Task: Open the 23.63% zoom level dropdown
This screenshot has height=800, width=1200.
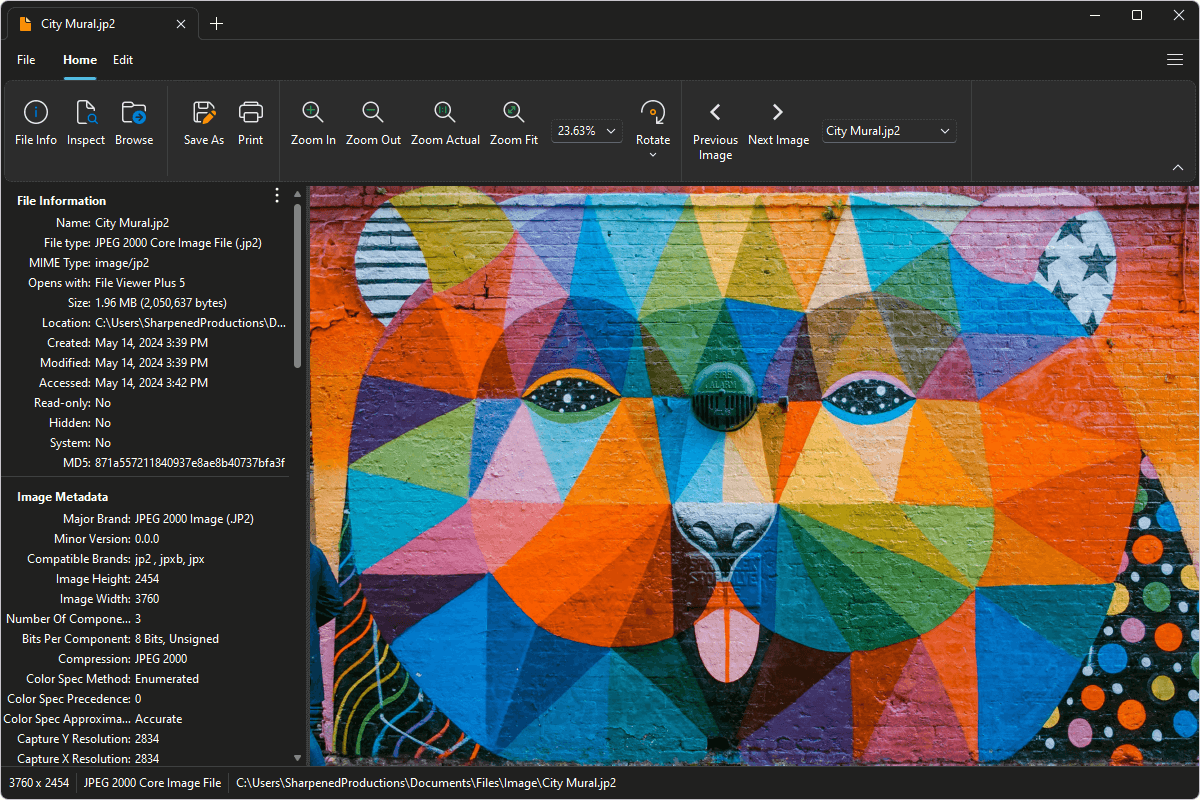Action: [586, 131]
